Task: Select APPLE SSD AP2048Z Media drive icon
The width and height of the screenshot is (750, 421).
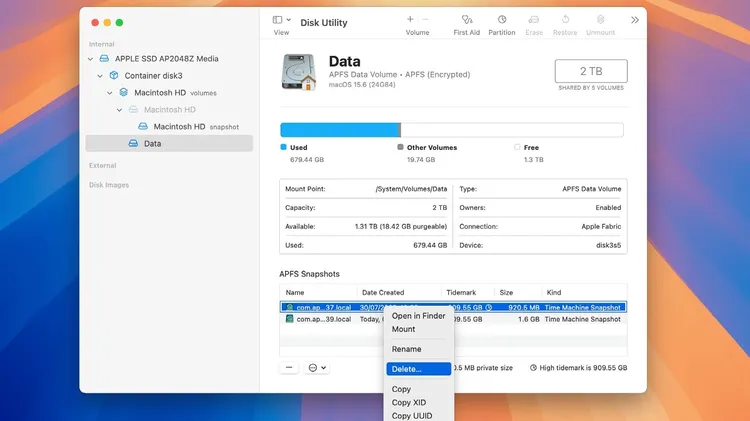Action: pos(104,58)
